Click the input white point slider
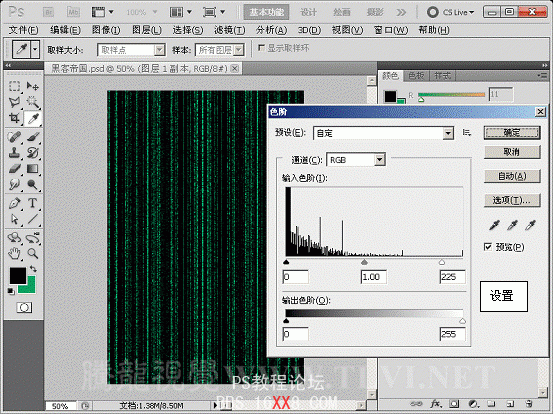 pyautogui.click(x=442, y=262)
